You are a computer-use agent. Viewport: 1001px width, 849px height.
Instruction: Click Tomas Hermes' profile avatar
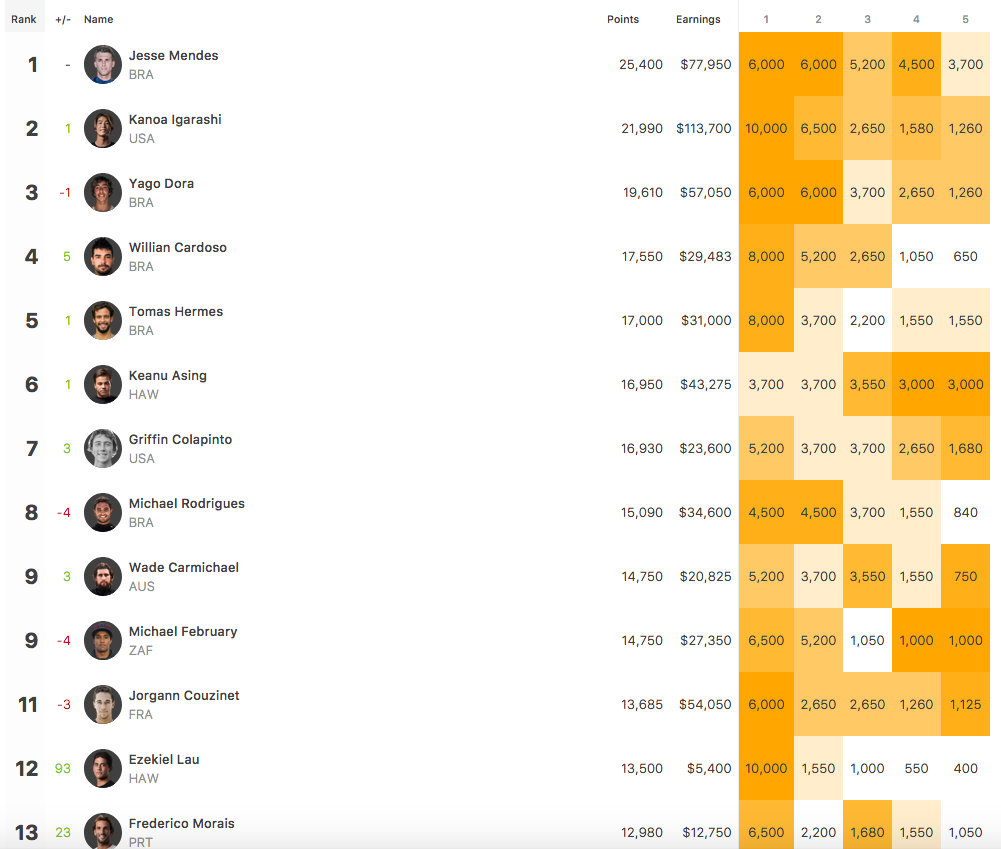103,321
